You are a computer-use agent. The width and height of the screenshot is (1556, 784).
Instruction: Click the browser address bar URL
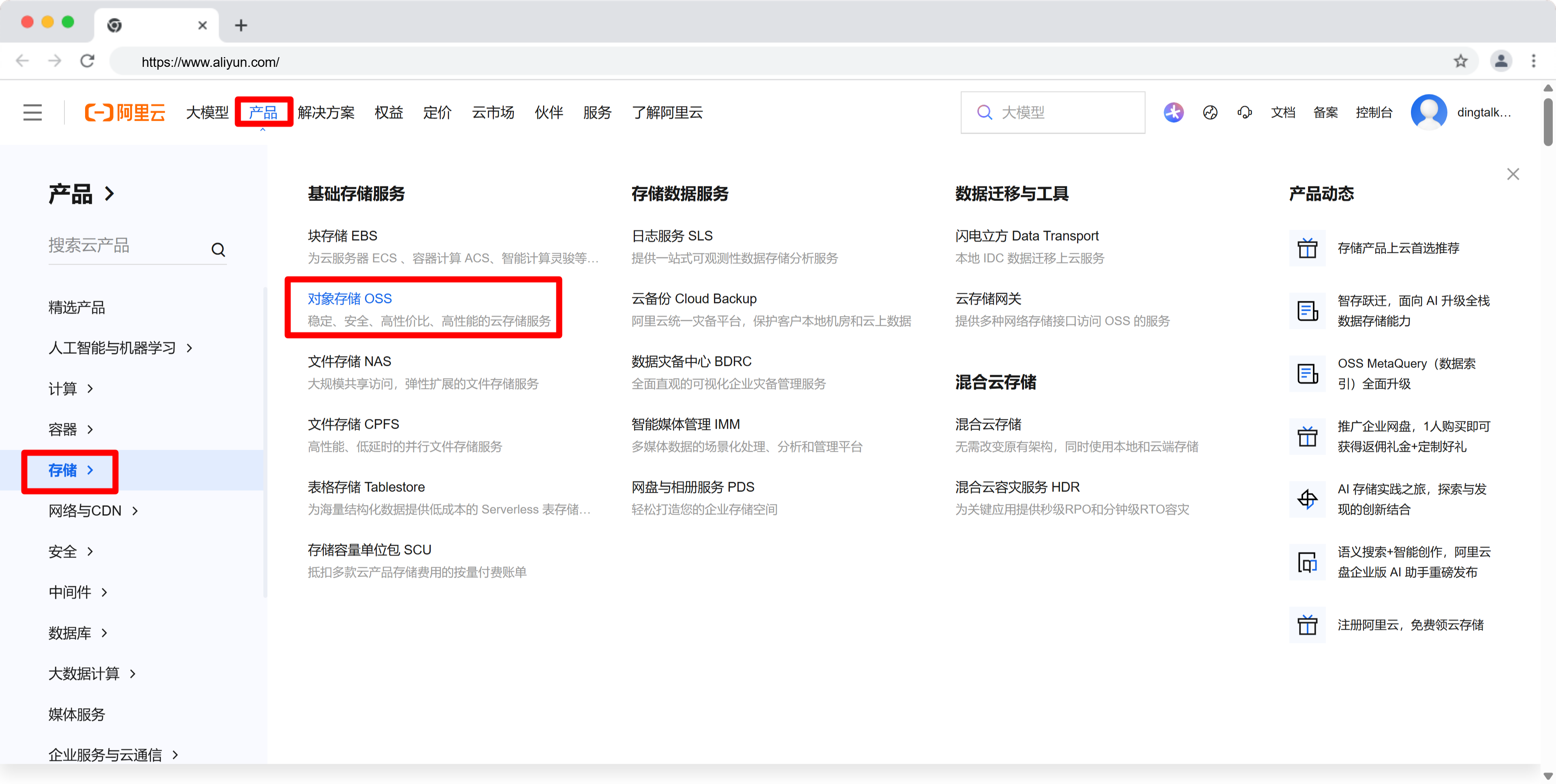[x=210, y=62]
